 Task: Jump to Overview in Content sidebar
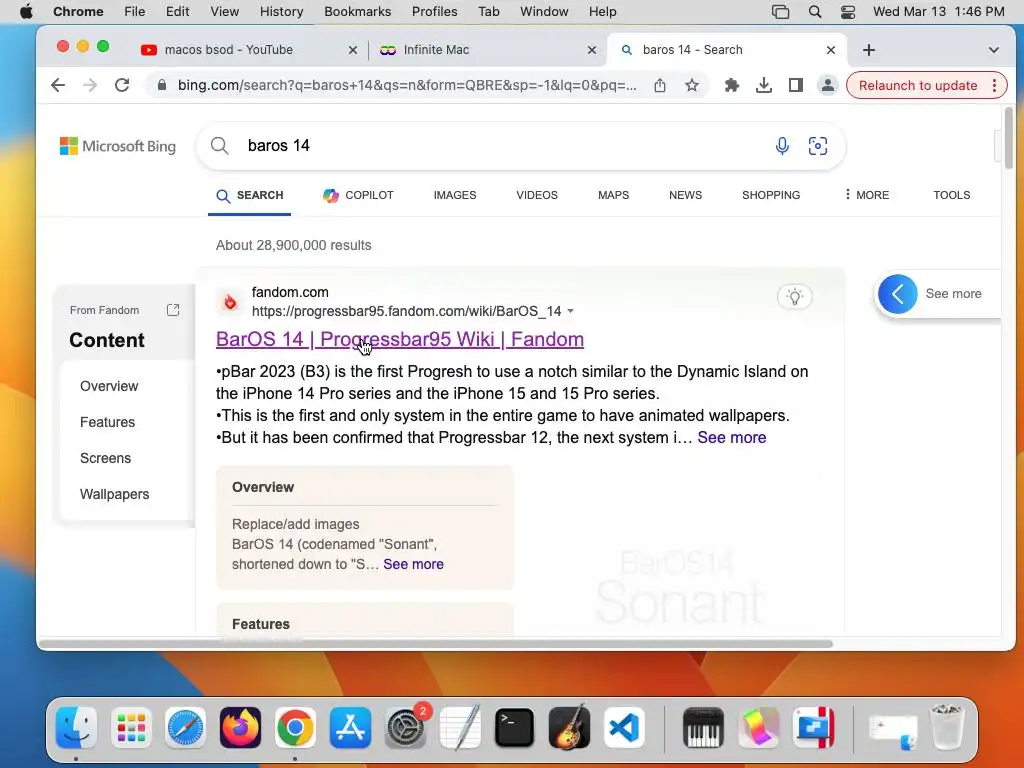pyautogui.click(x=109, y=386)
